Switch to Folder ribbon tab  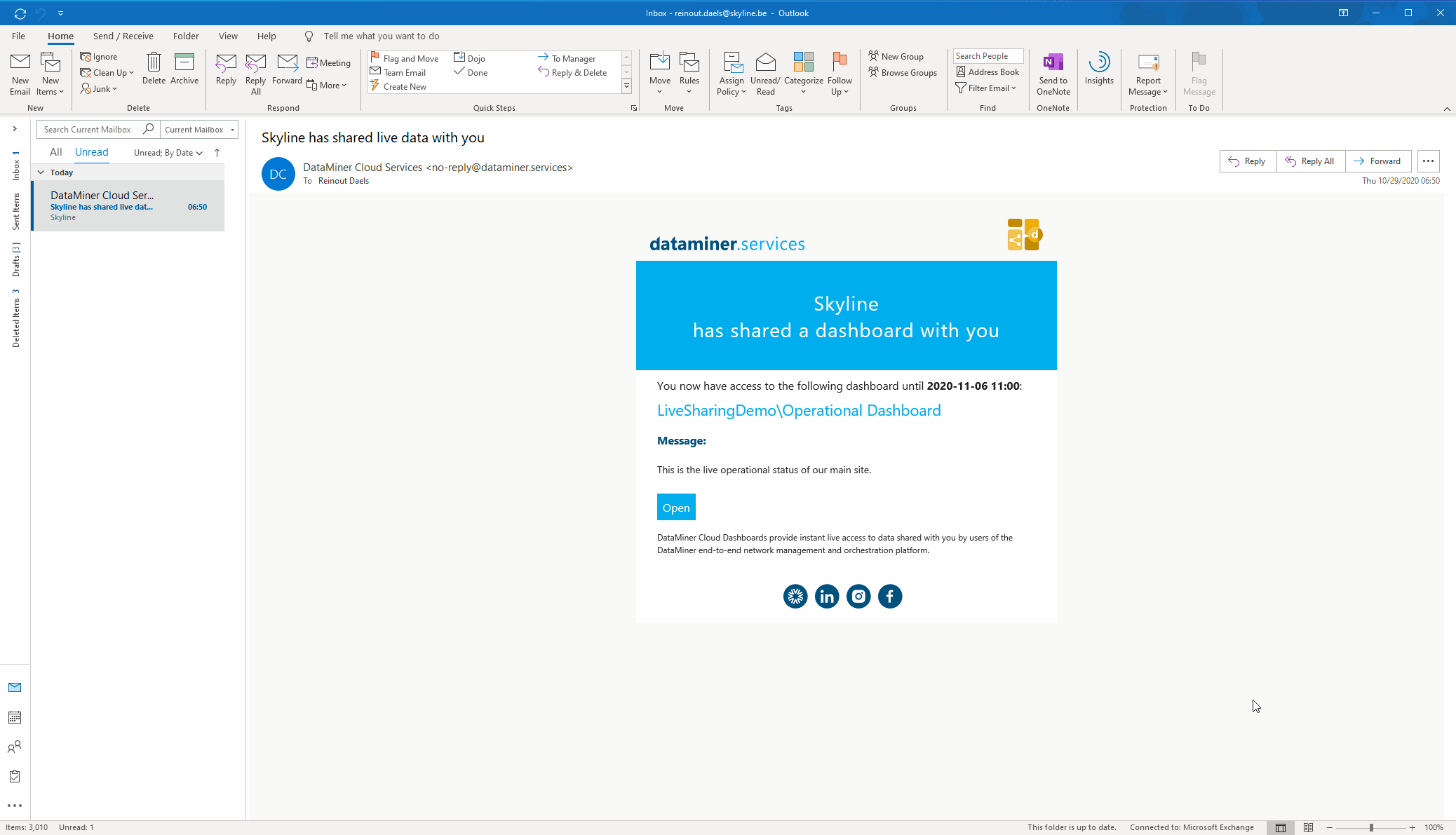(186, 36)
